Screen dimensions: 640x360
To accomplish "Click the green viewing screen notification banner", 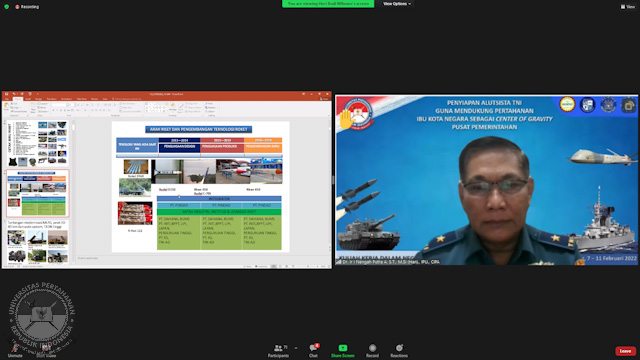I will click(328, 4).
